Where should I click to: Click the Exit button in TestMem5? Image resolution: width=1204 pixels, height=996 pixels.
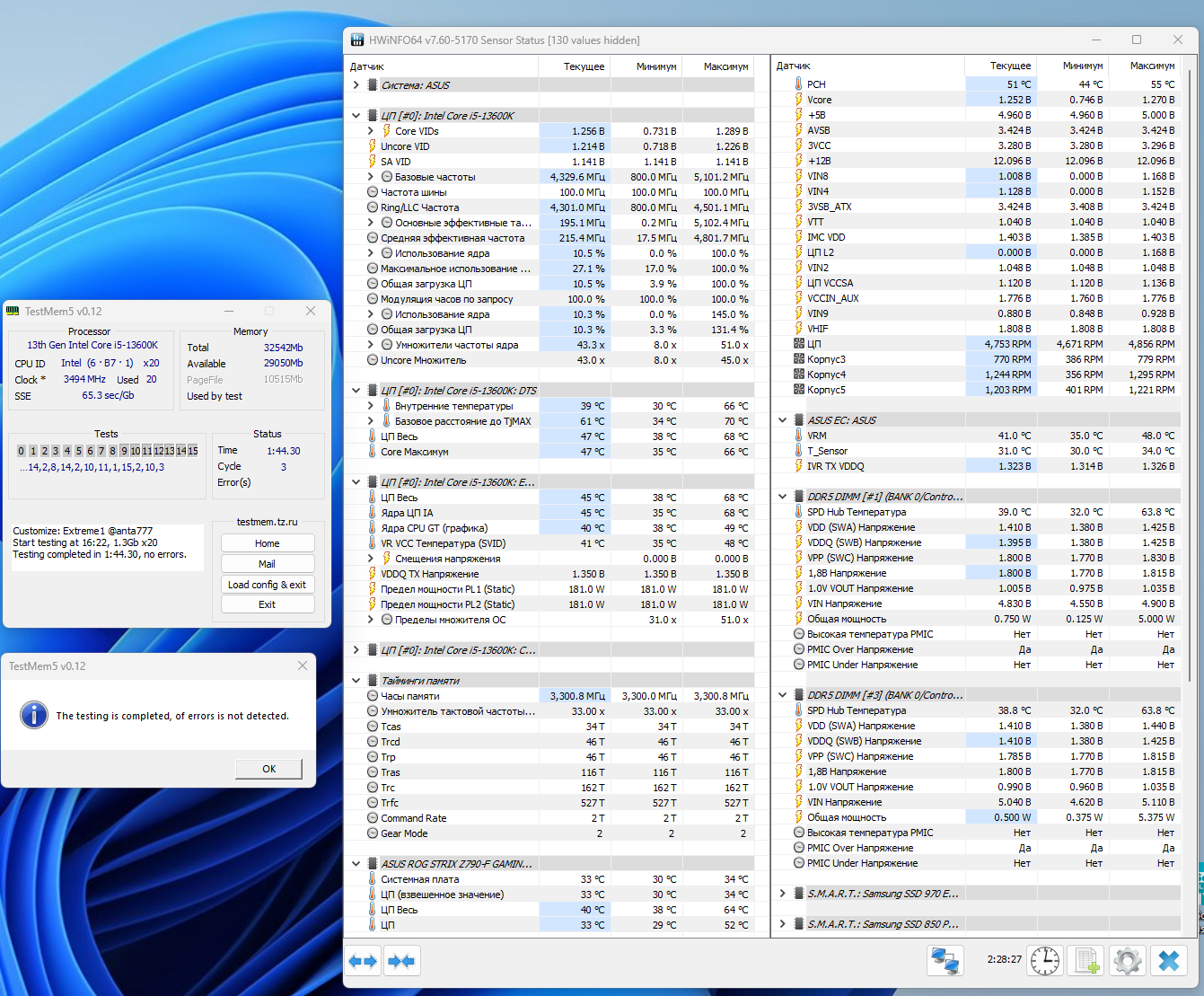(268, 604)
